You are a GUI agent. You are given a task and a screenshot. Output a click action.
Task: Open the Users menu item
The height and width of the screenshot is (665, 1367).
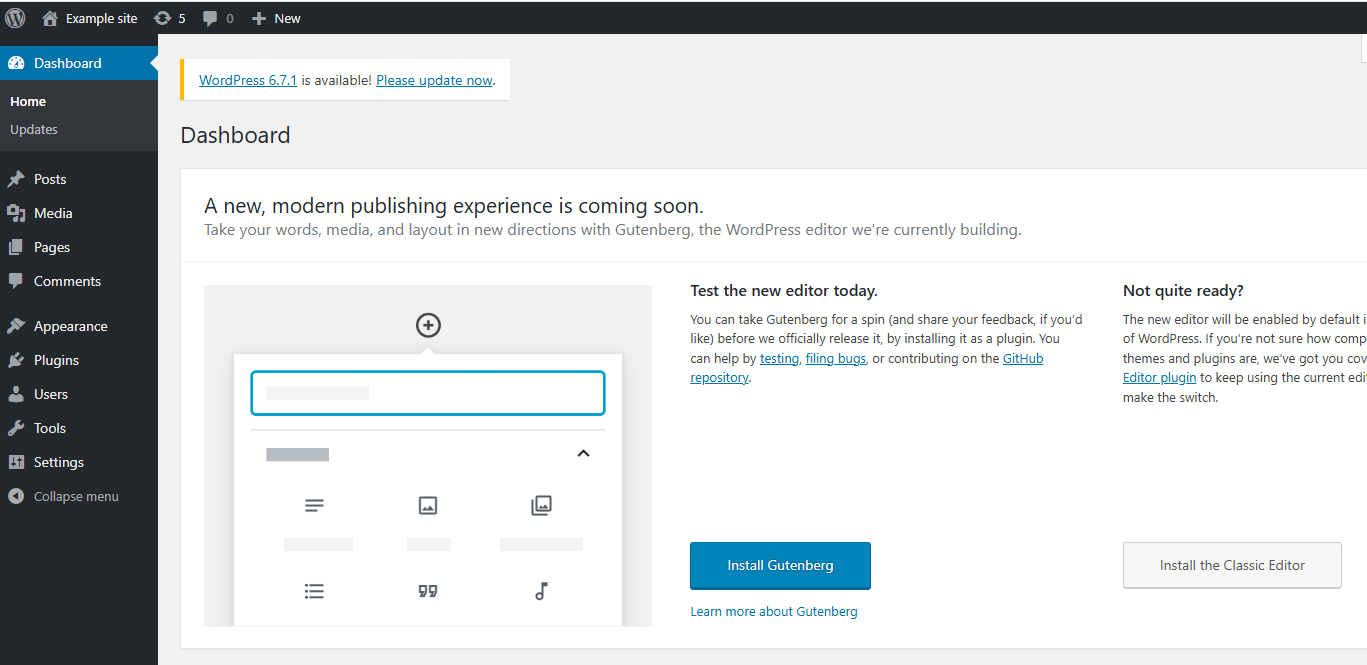coord(50,394)
